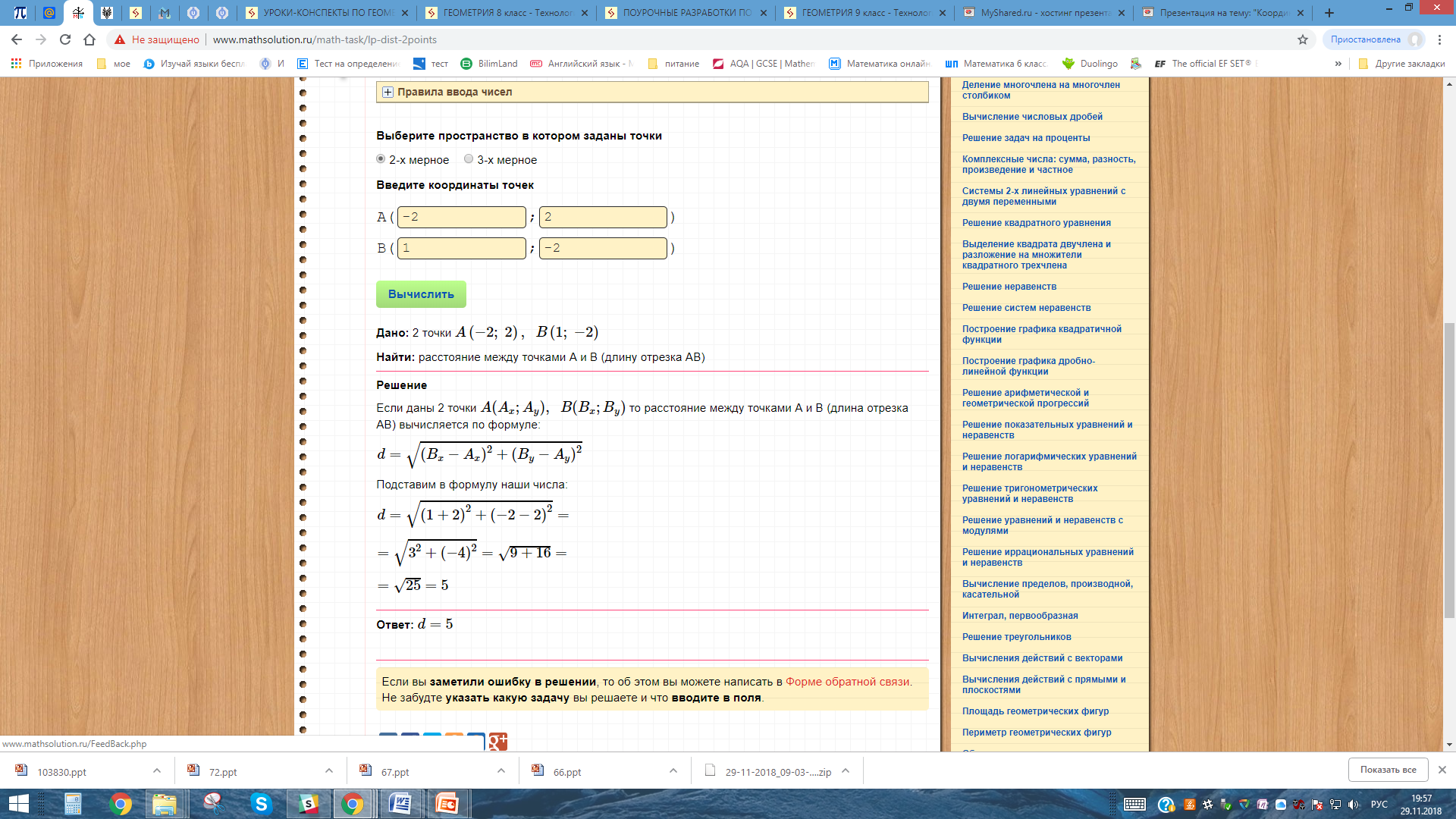Bookmark page with the star icon
This screenshot has width=1456, height=819.
click(1303, 39)
